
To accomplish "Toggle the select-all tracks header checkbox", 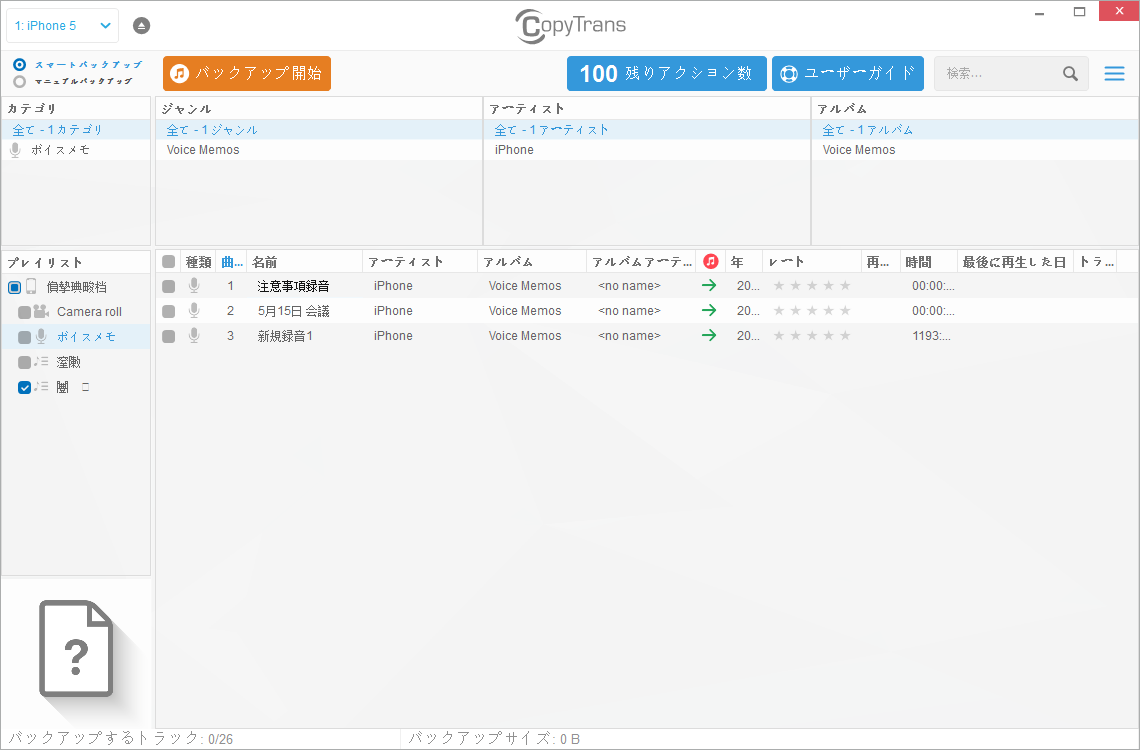I will click(x=169, y=262).
